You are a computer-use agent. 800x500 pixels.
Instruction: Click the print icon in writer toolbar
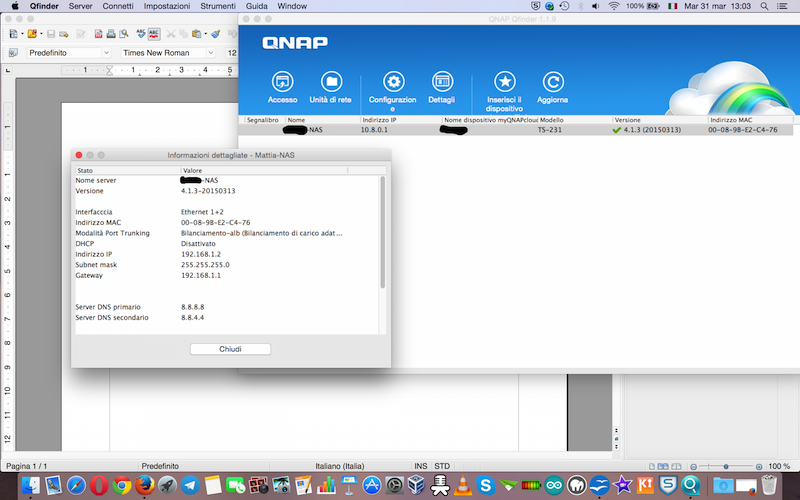112,33
